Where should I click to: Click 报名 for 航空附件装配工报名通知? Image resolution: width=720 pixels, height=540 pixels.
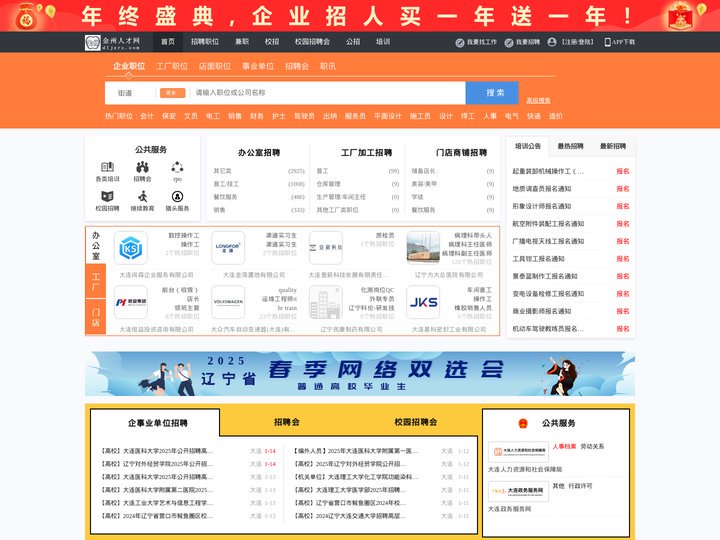click(x=623, y=224)
